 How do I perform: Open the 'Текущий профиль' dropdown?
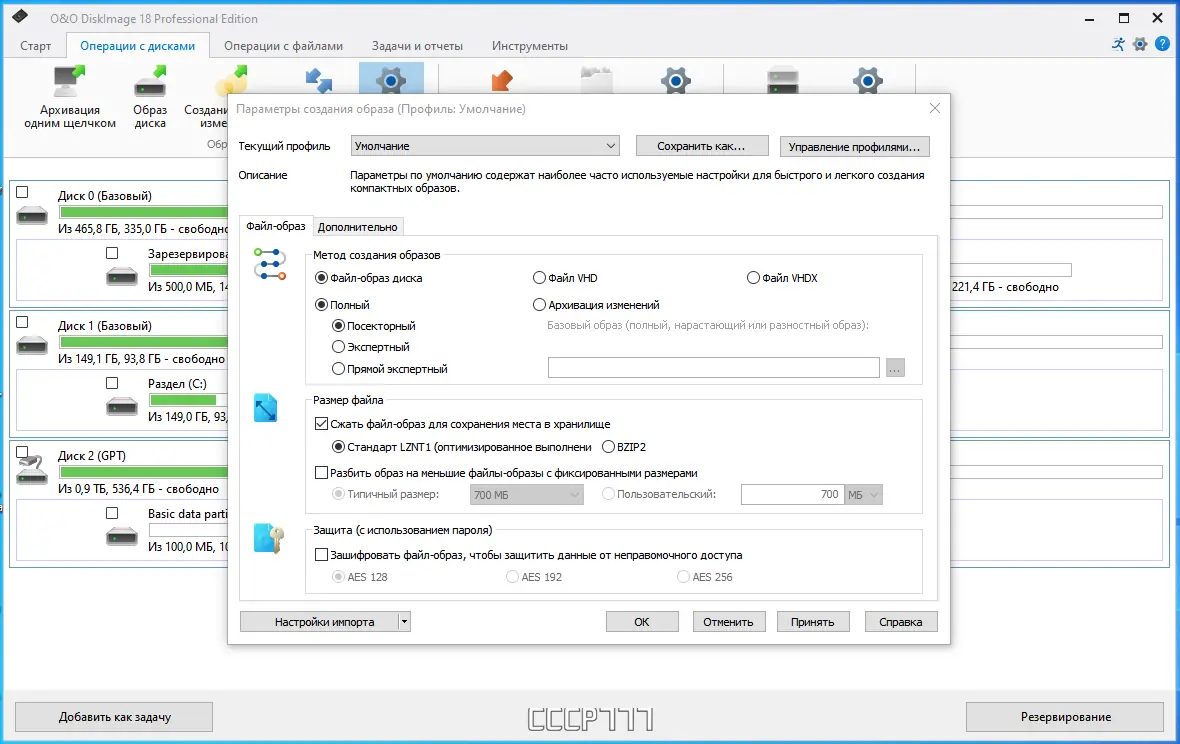pyautogui.click(x=485, y=146)
